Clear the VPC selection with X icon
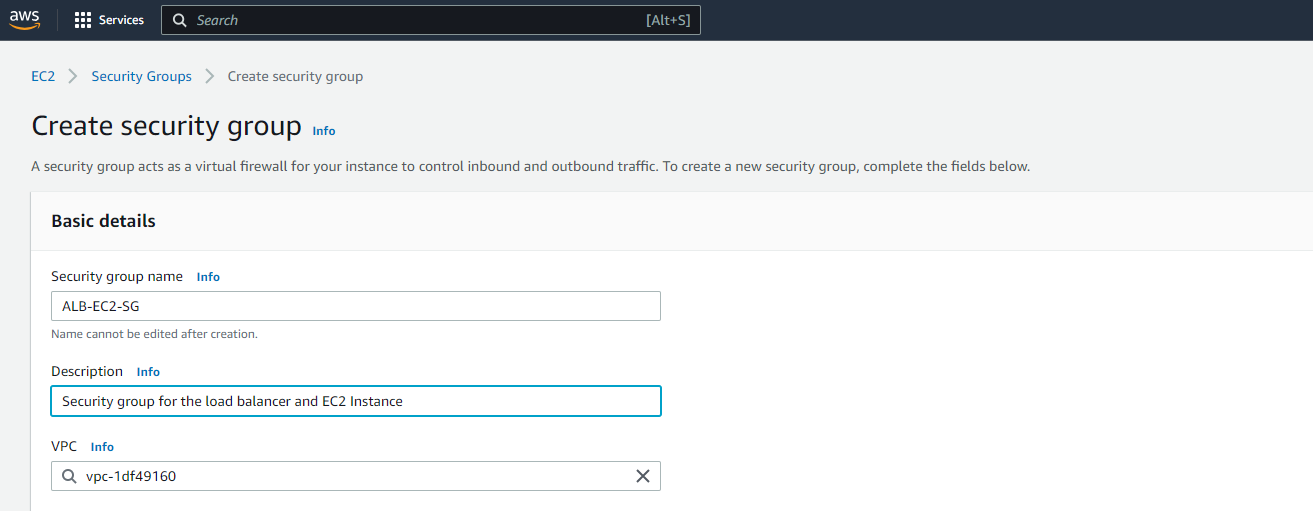Viewport: 1313px width, 511px height. pyautogui.click(x=643, y=476)
